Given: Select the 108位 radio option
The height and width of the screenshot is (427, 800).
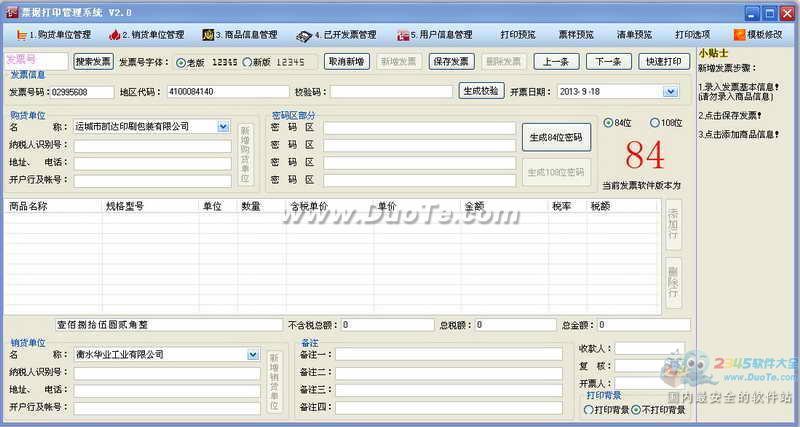Looking at the screenshot, I should pos(655,123).
